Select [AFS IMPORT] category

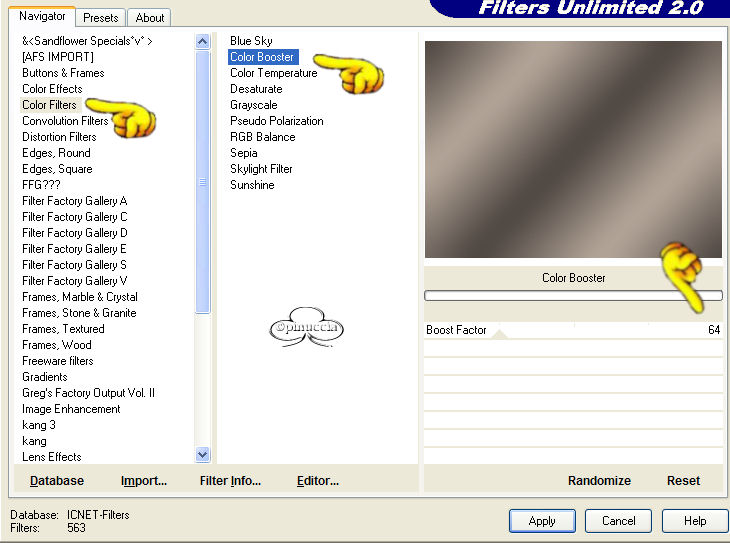58,57
